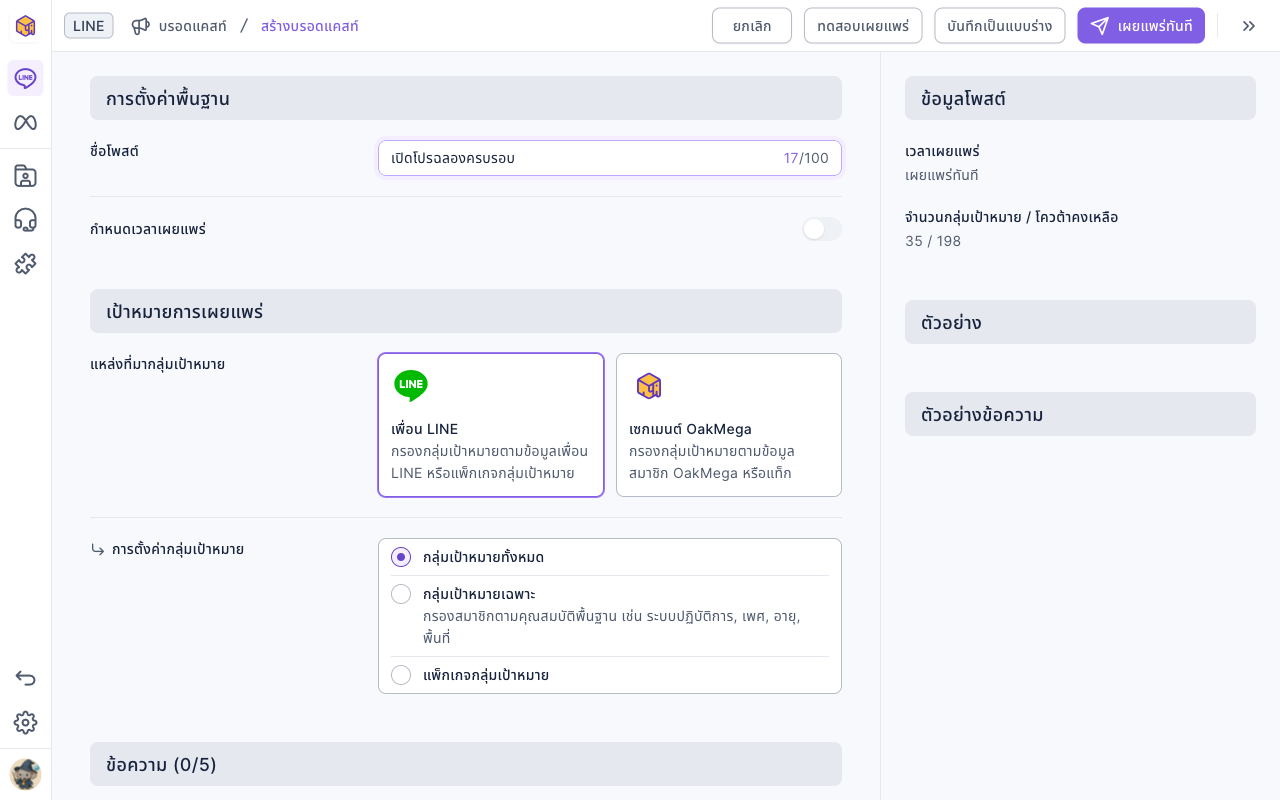Choose the เซกเมนต์ OakMega audience source card
Image resolution: width=1280 pixels, height=800 pixels.
(729, 425)
